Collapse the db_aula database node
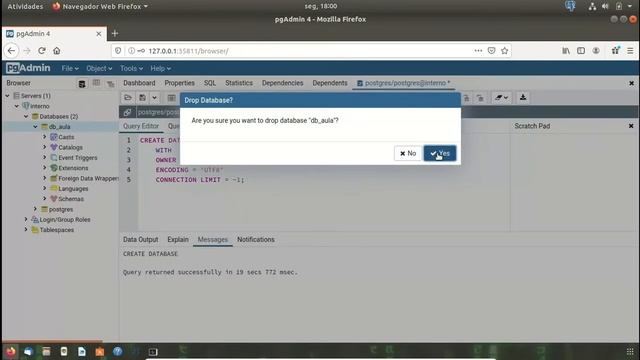This screenshot has height=360, width=640. click(36, 127)
